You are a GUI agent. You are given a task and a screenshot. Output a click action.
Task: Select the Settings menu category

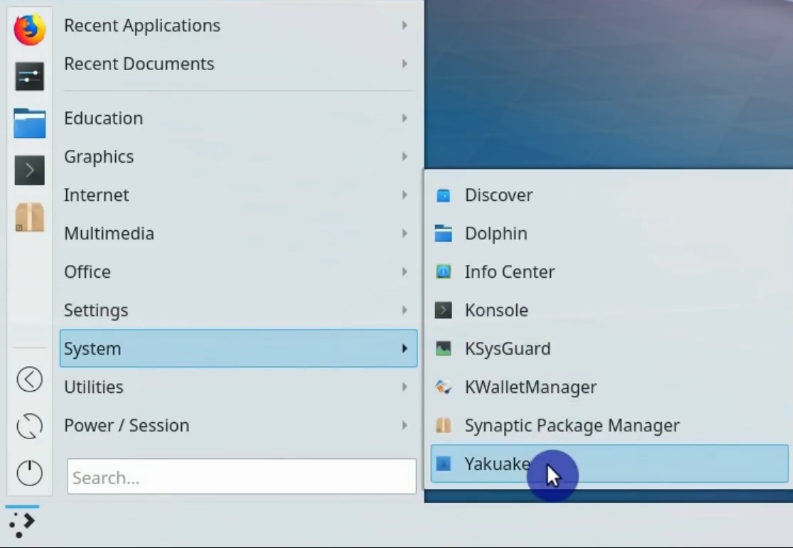click(x=238, y=310)
